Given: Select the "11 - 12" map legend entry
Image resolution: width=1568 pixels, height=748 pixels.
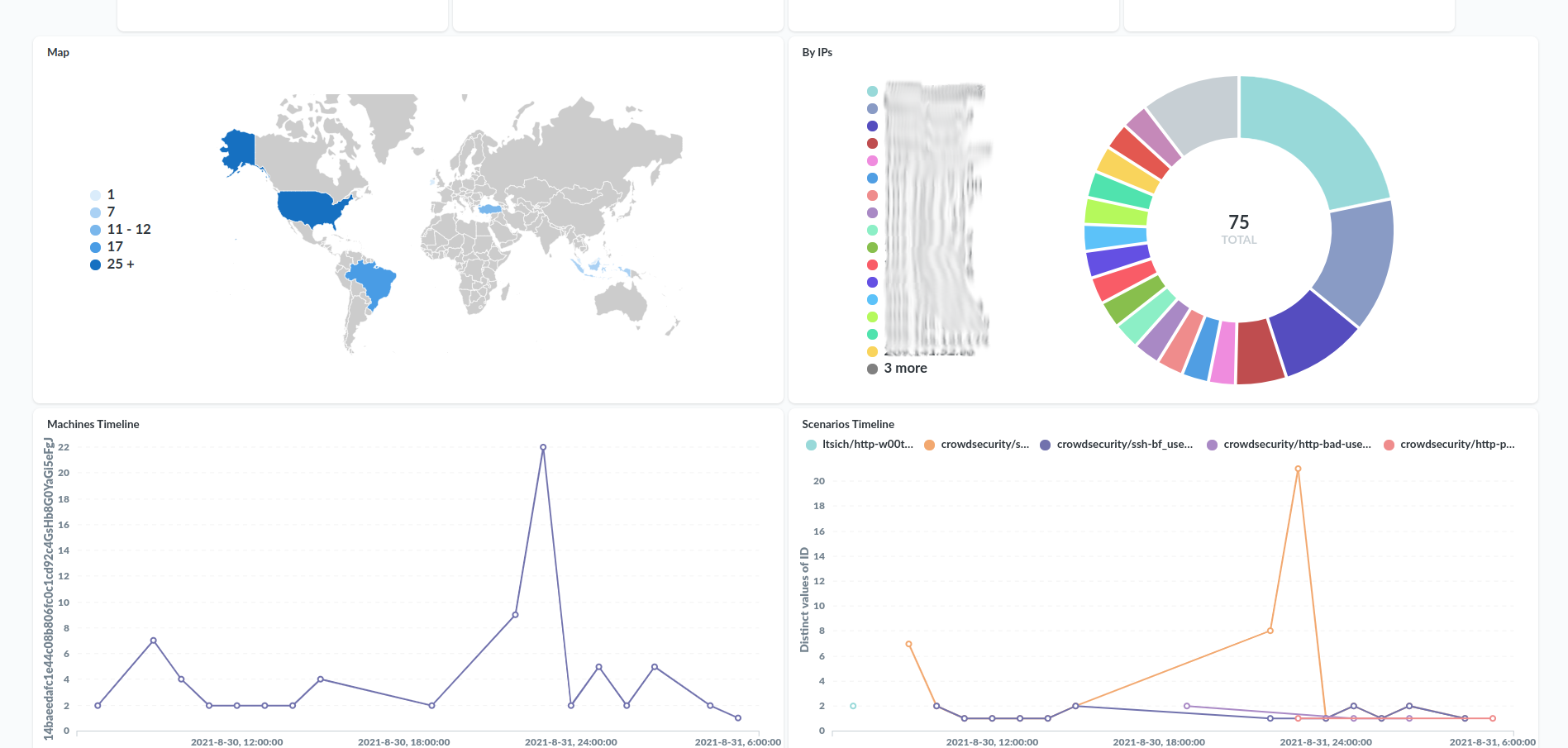Looking at the screenshot, I should point(128,230).
